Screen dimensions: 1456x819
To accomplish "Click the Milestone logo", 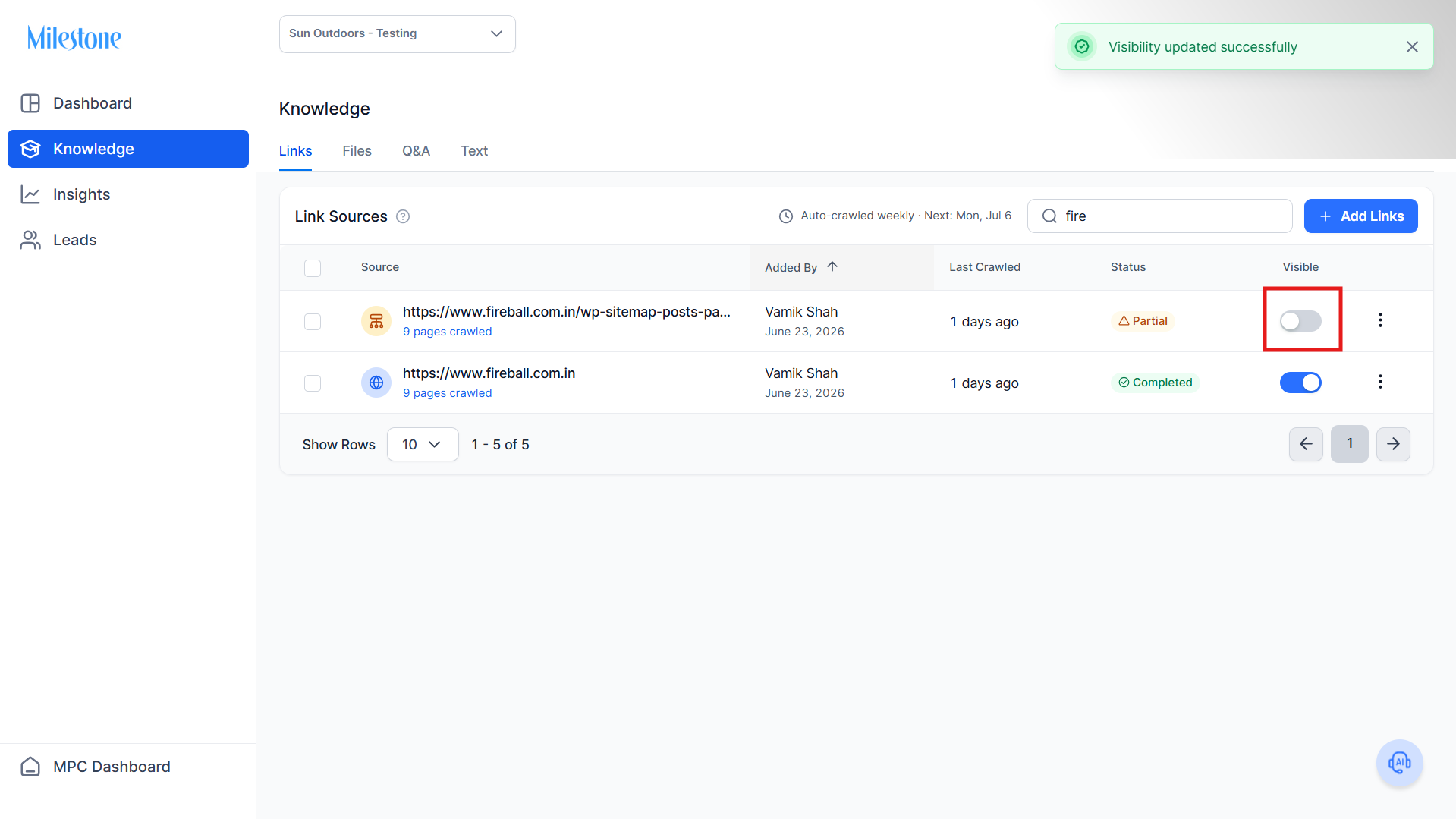I will [x=74, y=38].
